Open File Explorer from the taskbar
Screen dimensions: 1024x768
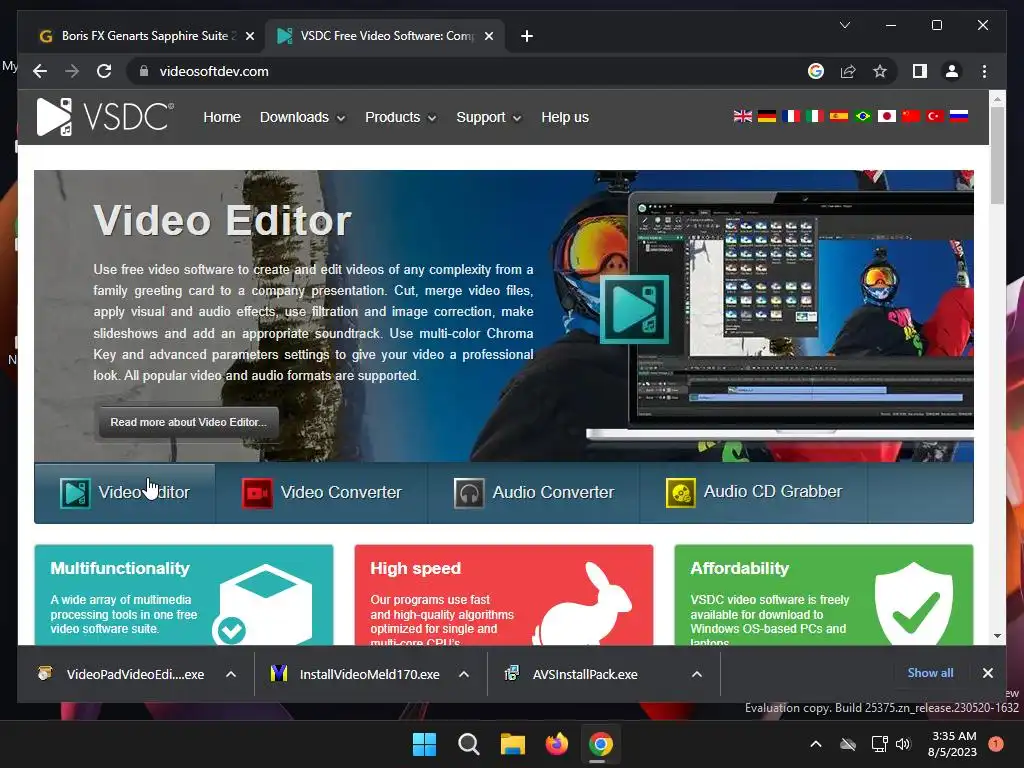[x=513, y=744]
